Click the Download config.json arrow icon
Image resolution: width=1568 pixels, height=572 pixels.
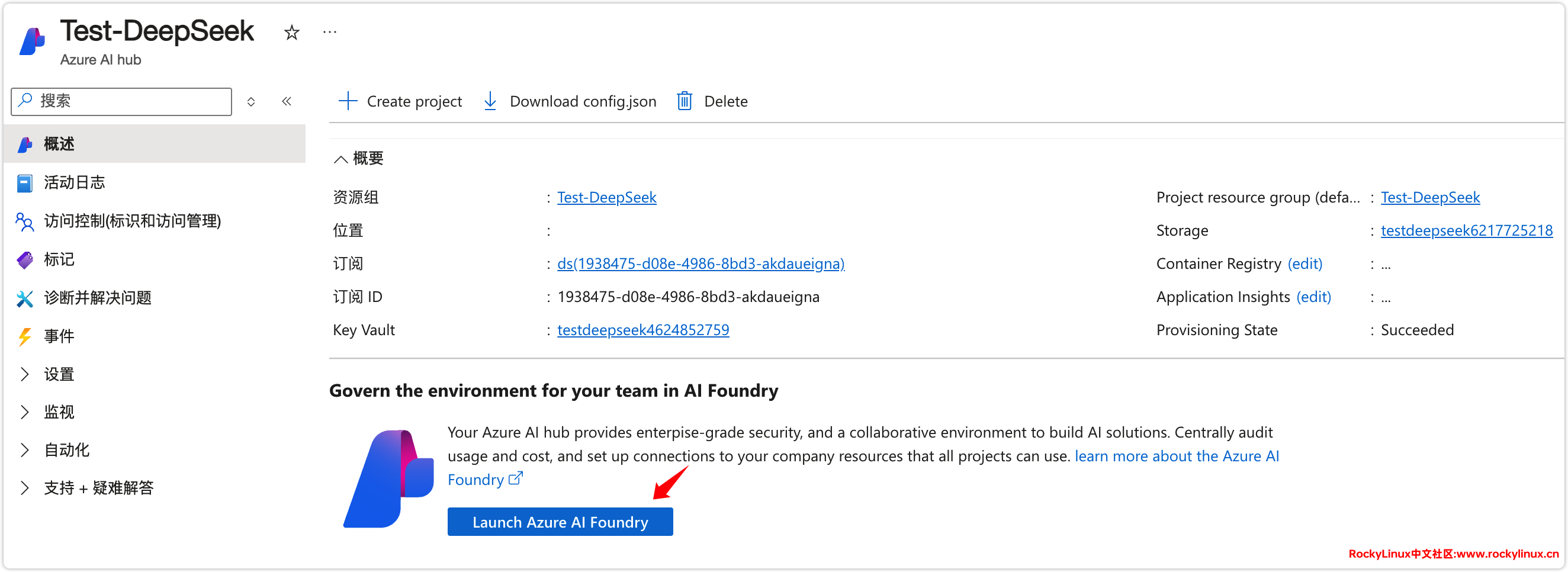point(490,101)
